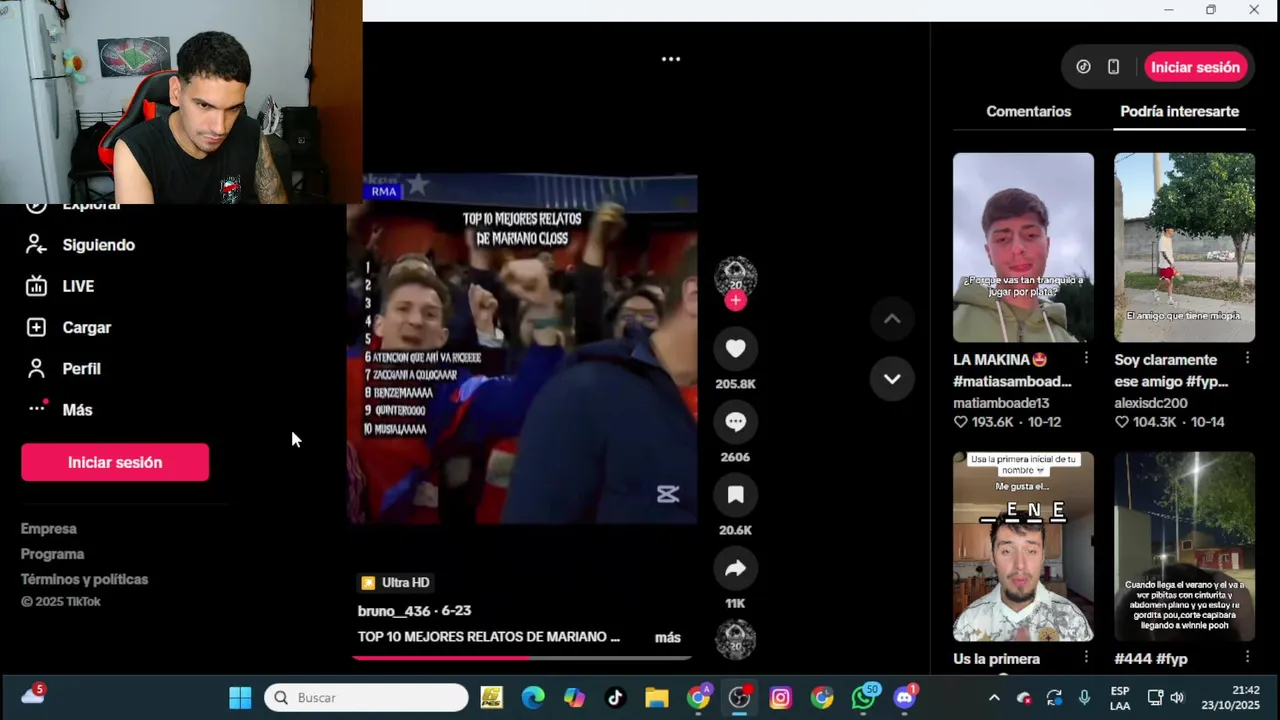This screenshot has width=1280, height=720.
Task: Go to the next video with down chevron
Action: tap(892, 379)
